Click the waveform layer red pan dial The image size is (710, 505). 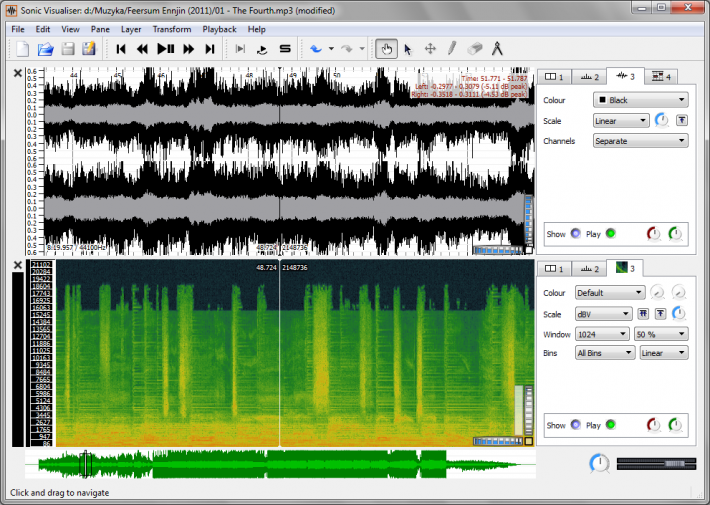click(653, 234)
